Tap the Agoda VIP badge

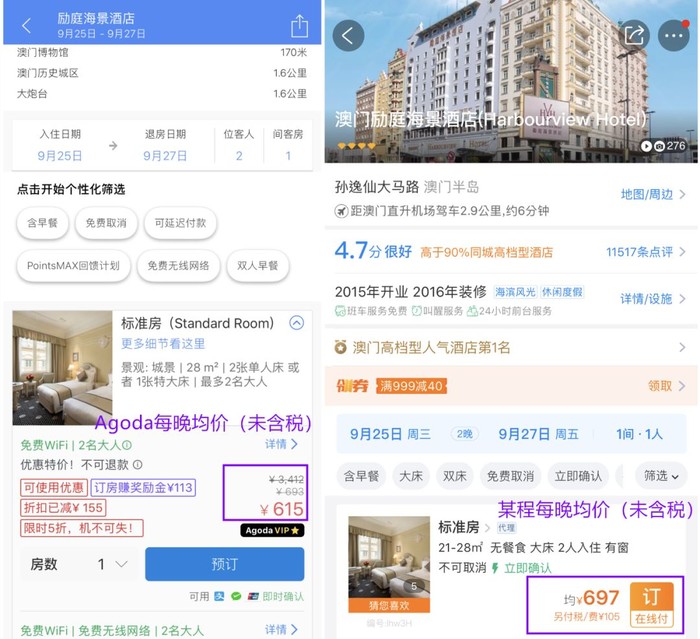pos(272,530)
